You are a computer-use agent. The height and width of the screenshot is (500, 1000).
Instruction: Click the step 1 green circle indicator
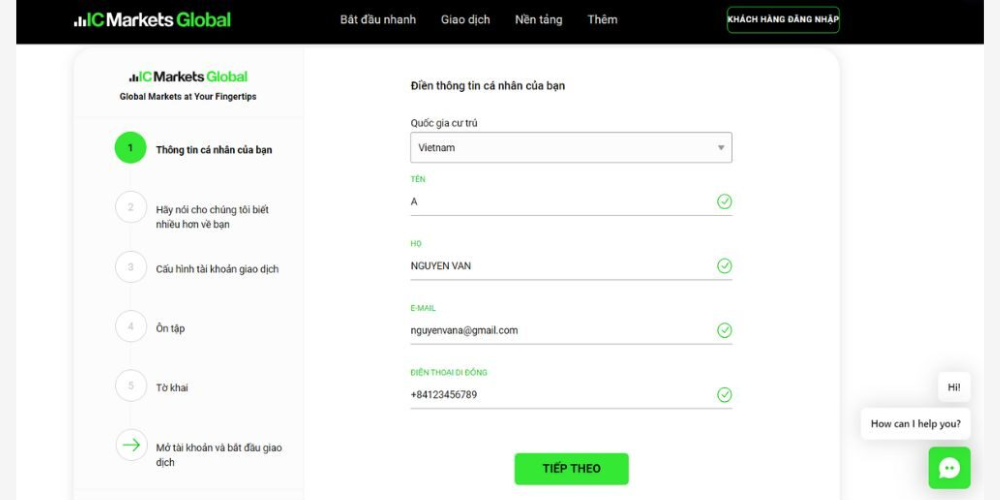point(130,148)
